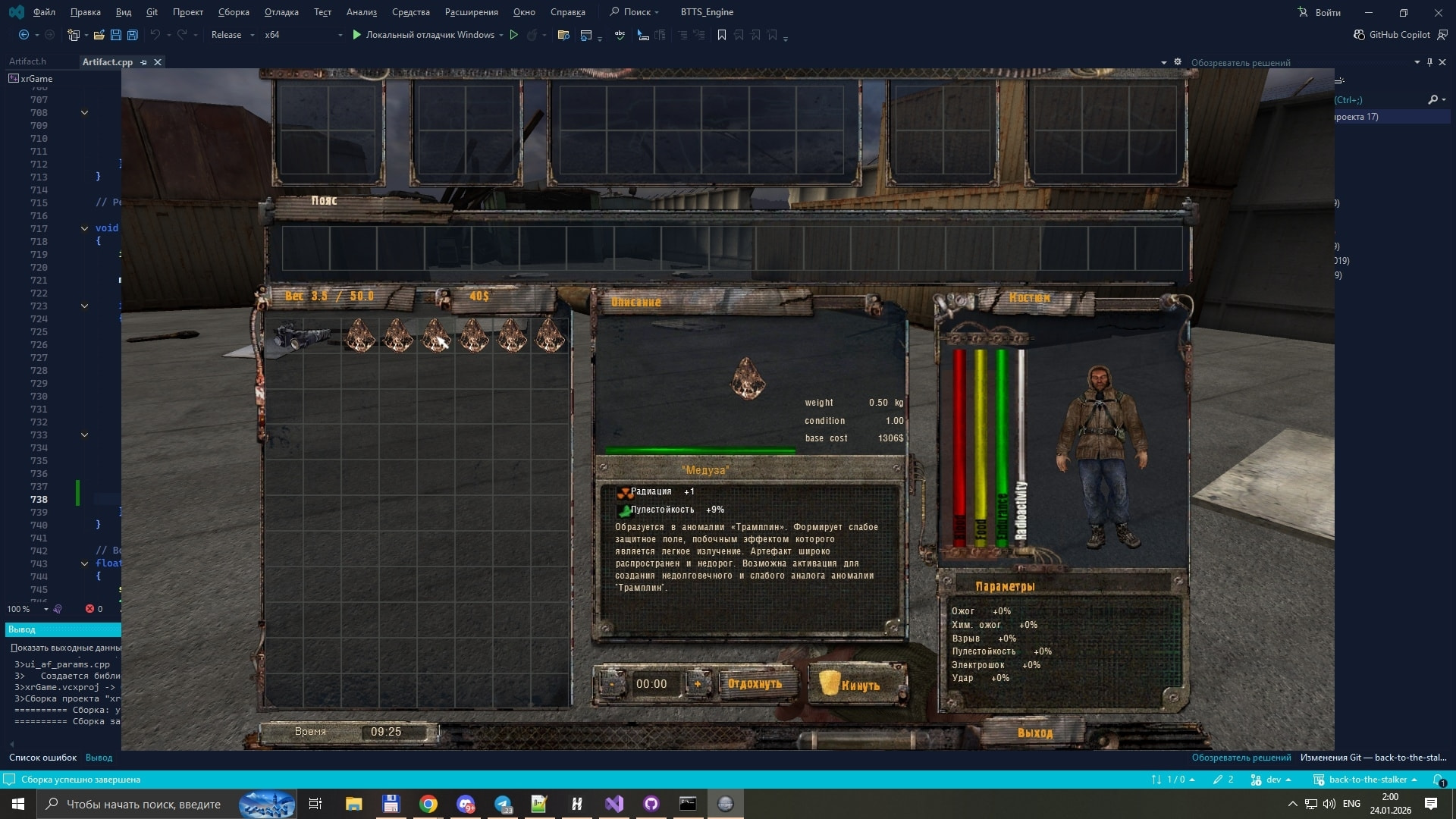Open the Release configuration dropdown
This screenshot has height=819, width=1456.
232,35
